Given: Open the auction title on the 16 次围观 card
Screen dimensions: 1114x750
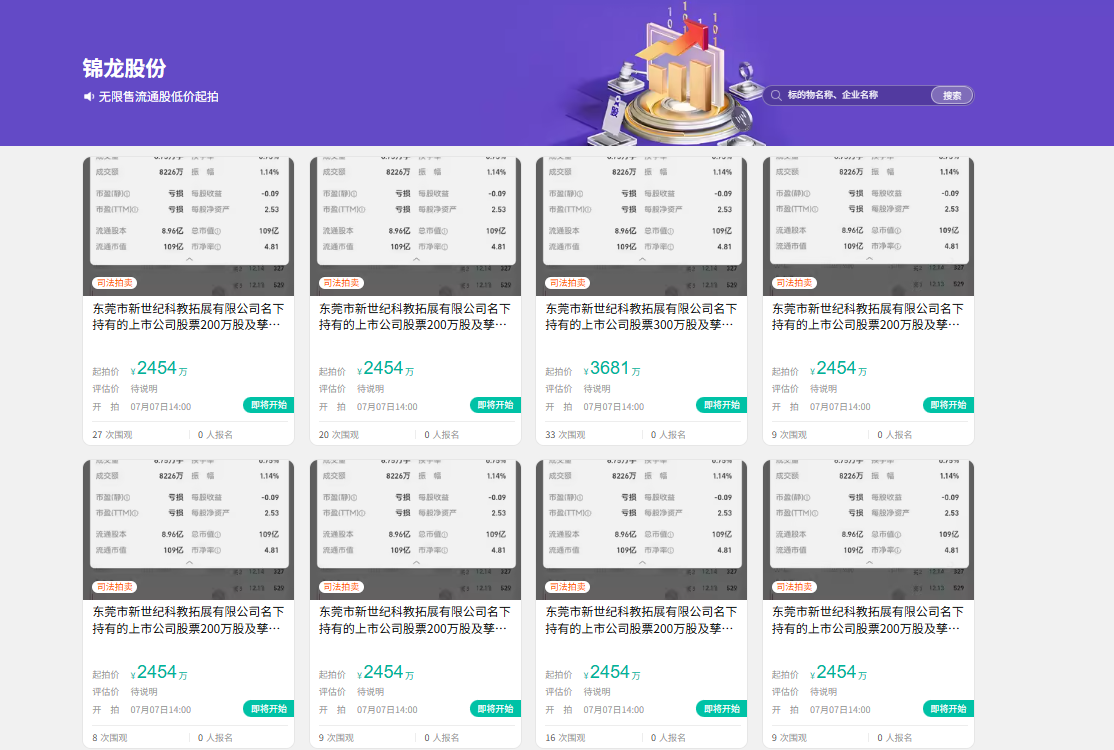Looking at the screenshot, I should click(641, 620).
